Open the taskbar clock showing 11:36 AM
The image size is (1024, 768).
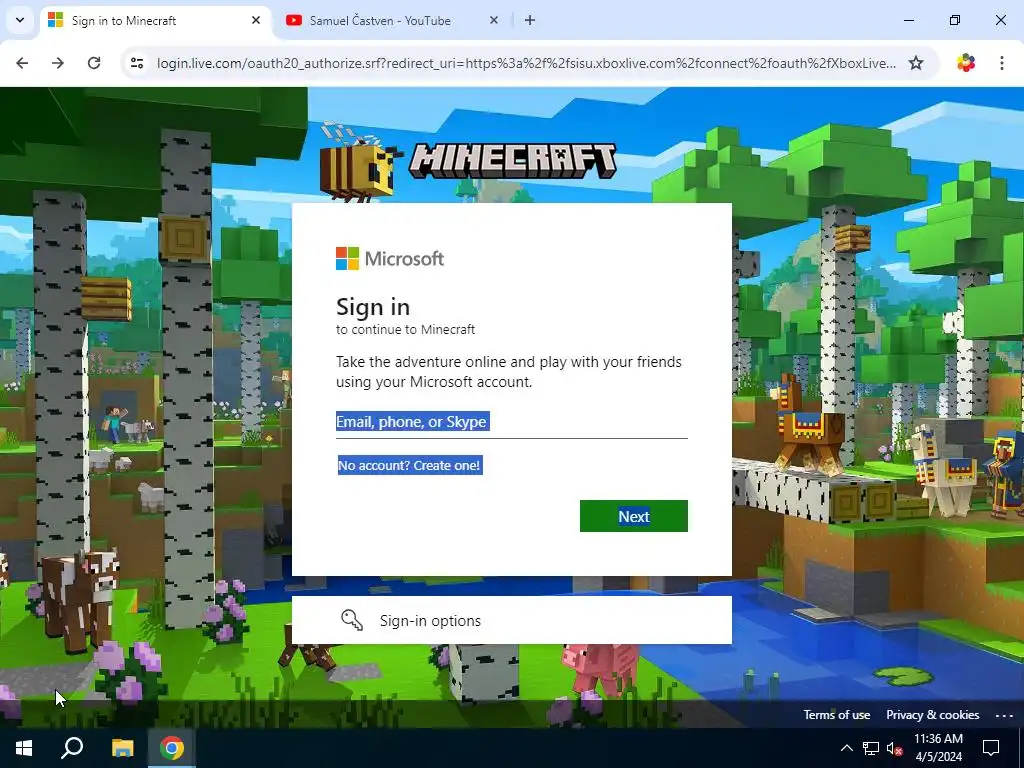[x=938, y=748]
